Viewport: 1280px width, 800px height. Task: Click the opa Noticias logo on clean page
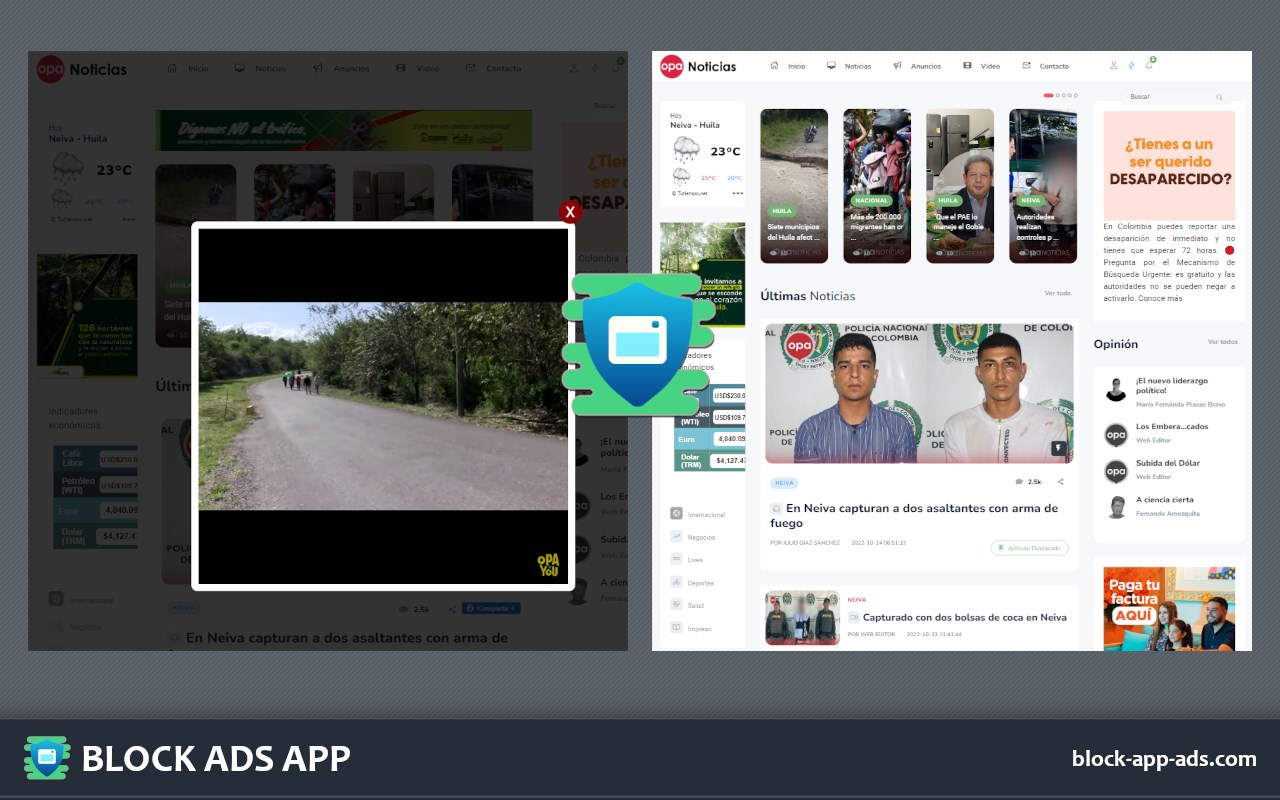pyautogui.click(x=698, y=66)
